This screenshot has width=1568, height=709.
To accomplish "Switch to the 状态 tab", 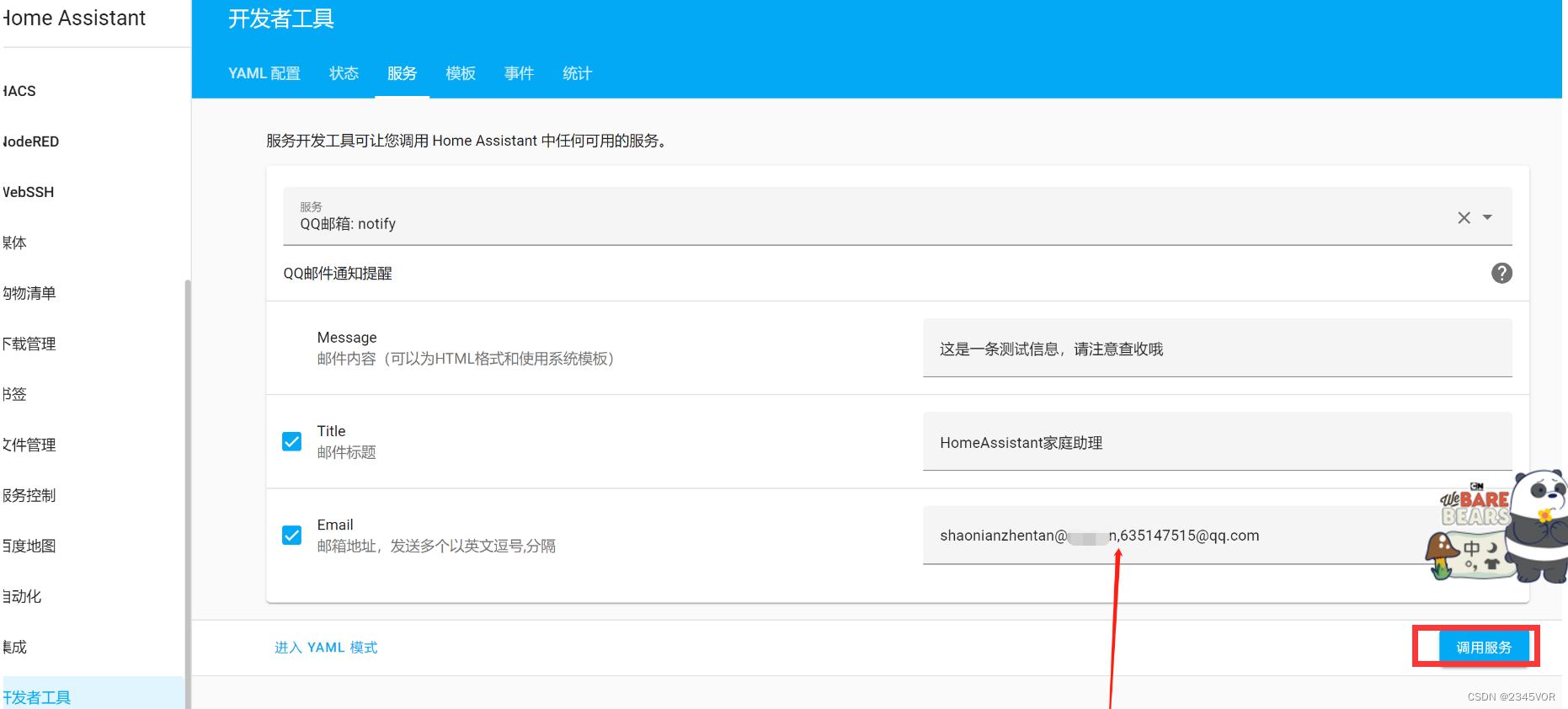I will click(x=344, y=73).
